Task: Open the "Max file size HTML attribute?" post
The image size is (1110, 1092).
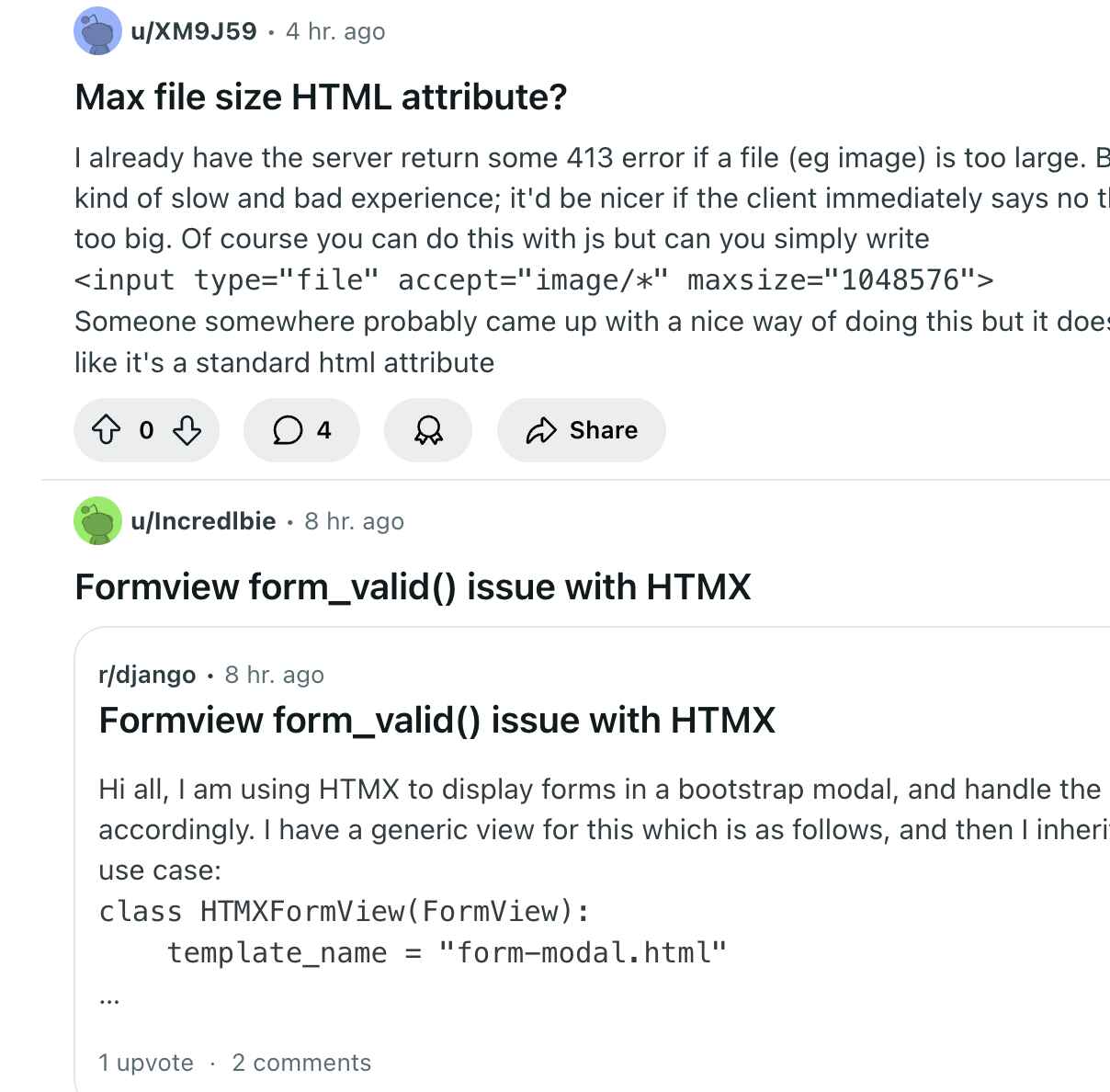Action: pos(321,97)
